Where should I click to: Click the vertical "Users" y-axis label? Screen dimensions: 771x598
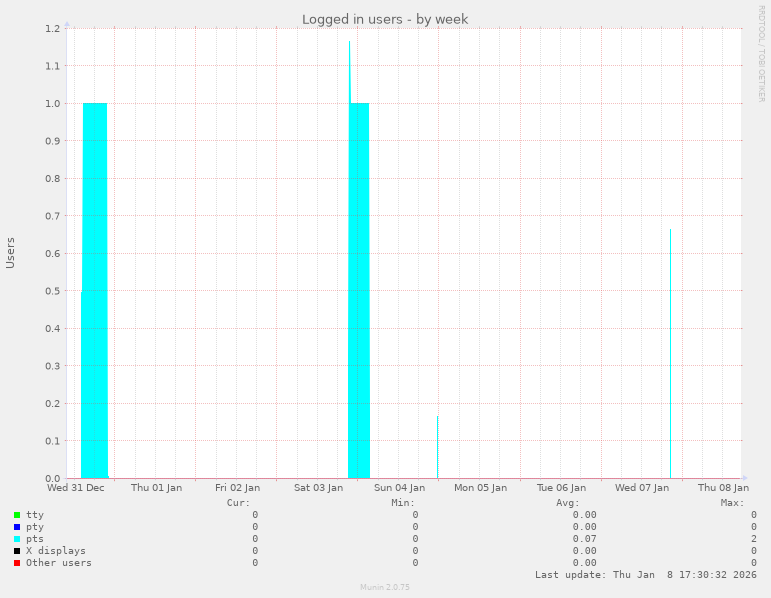(11, 252)
